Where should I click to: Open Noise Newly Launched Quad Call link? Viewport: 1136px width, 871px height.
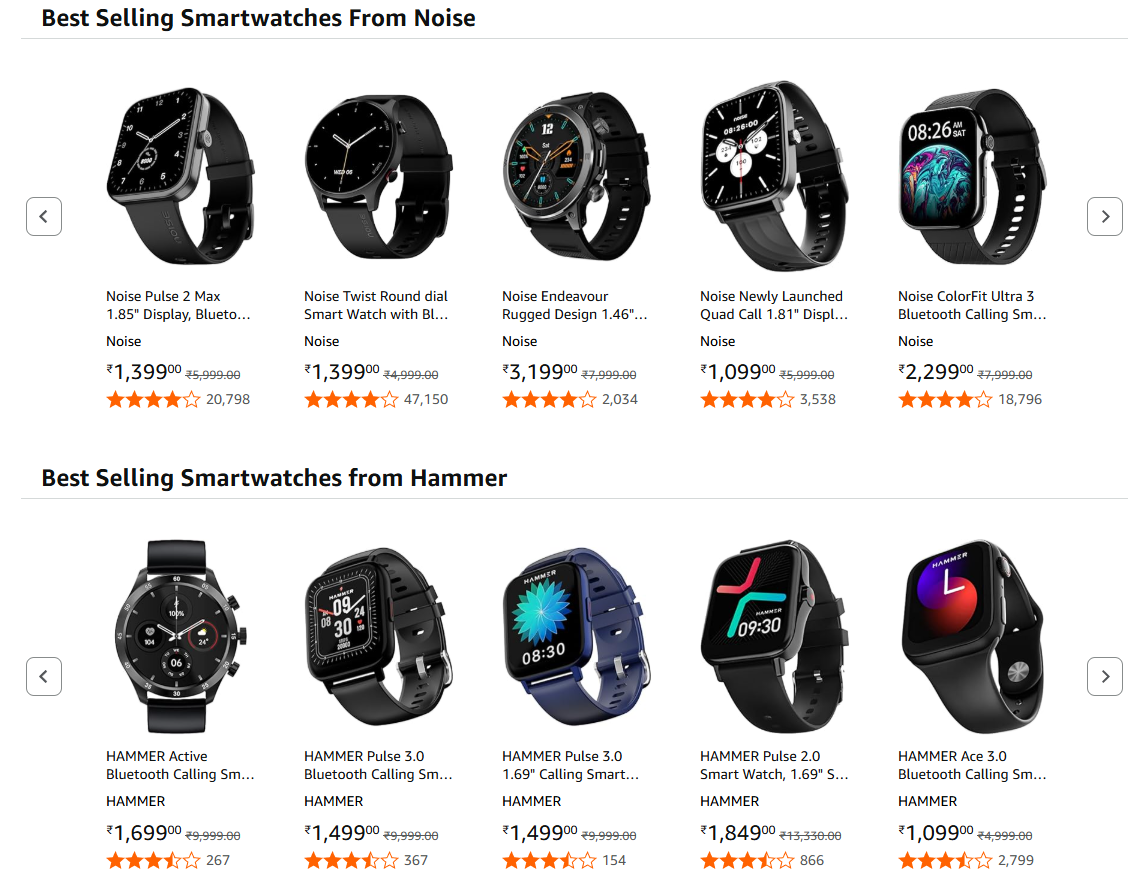coord(774,305)
